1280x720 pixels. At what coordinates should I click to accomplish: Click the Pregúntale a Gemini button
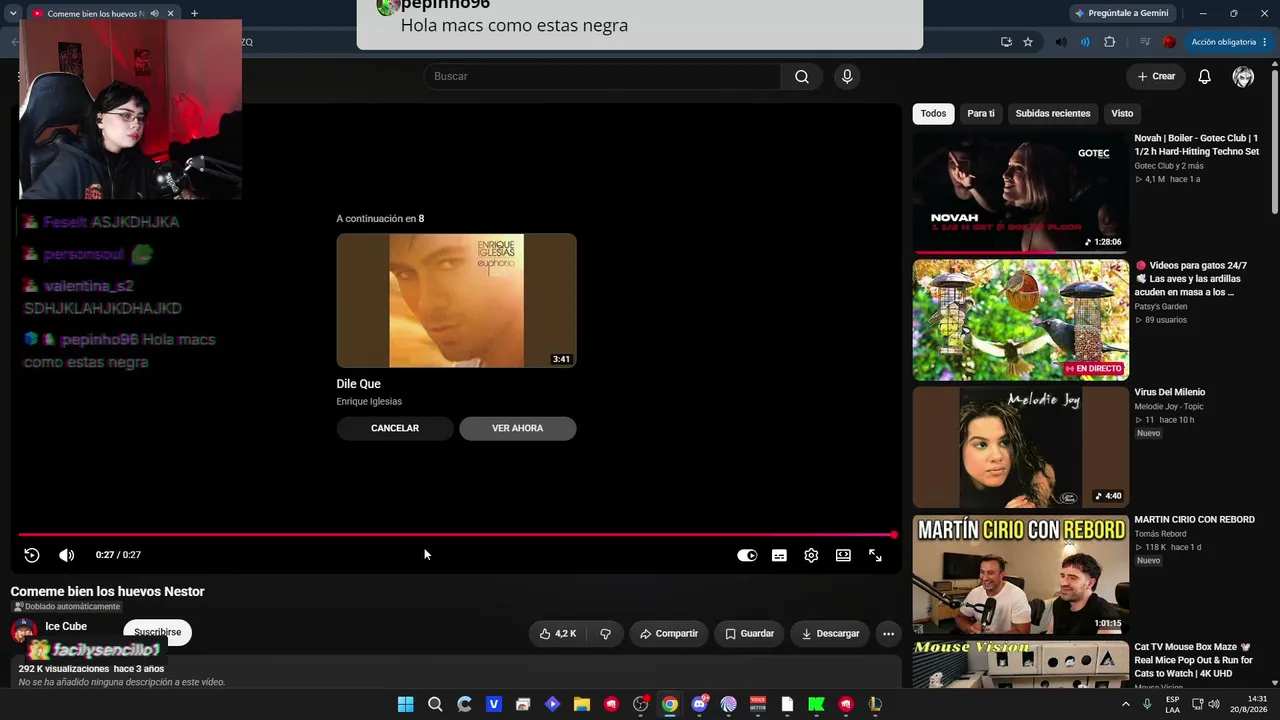click(x=1121, y=14)
